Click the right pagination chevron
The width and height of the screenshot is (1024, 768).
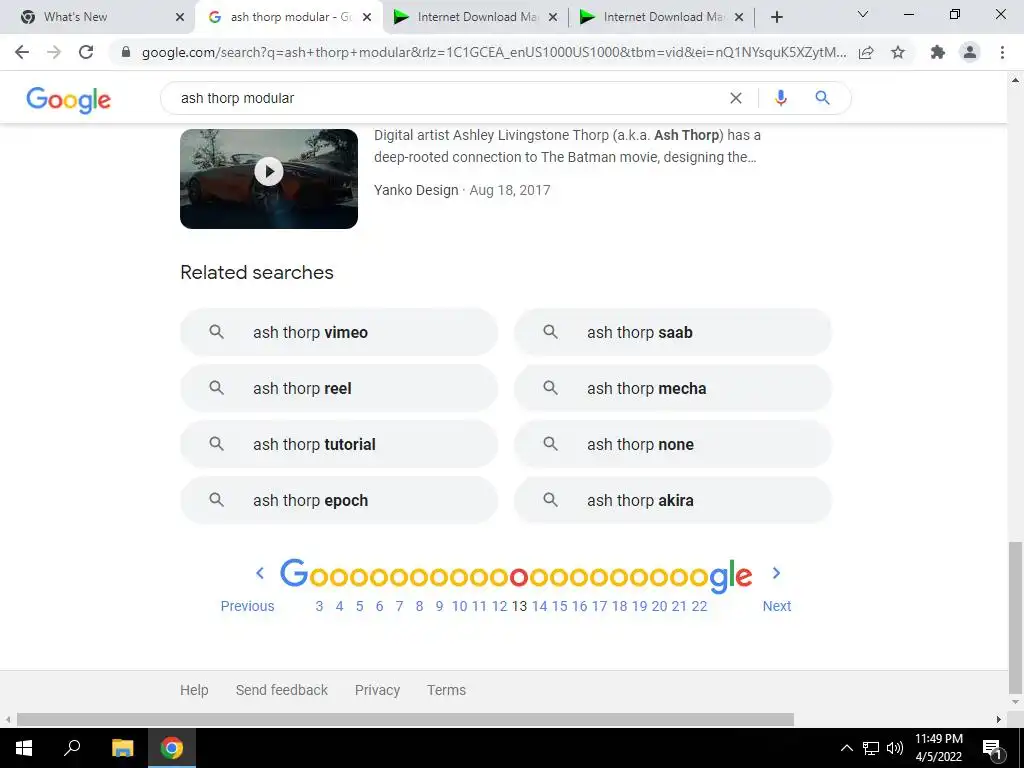click(776, 573)
